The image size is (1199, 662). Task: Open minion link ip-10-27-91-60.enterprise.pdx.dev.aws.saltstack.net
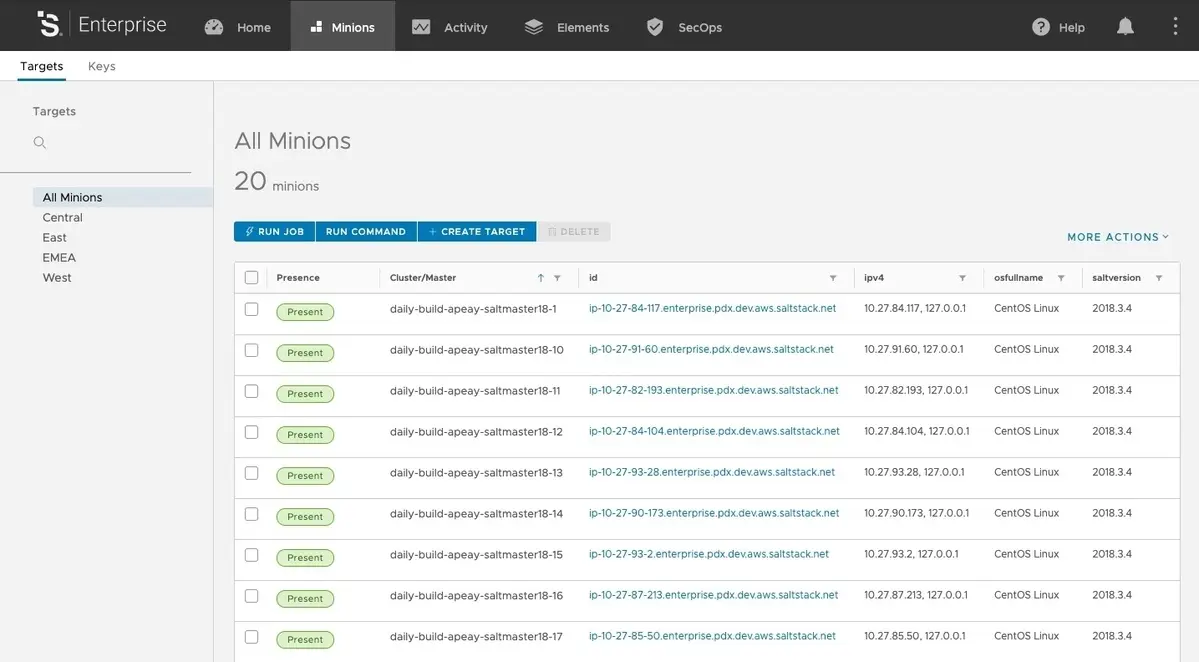(711, 349)
